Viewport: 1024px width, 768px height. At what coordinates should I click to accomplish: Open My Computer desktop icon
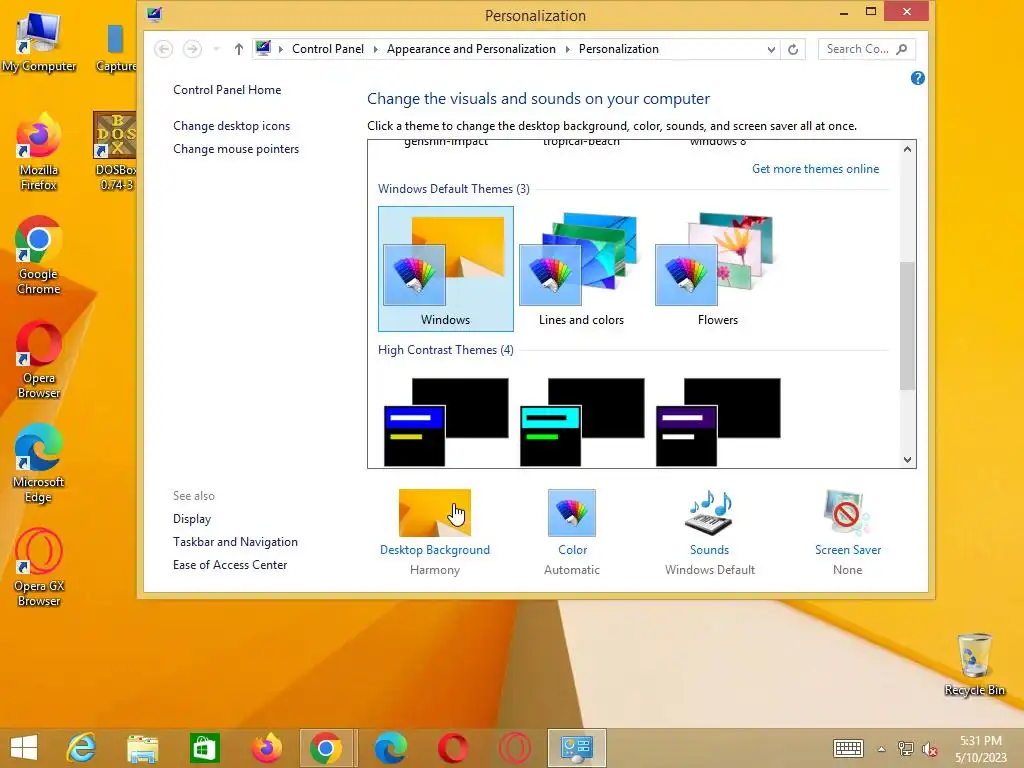click(39, 42)
